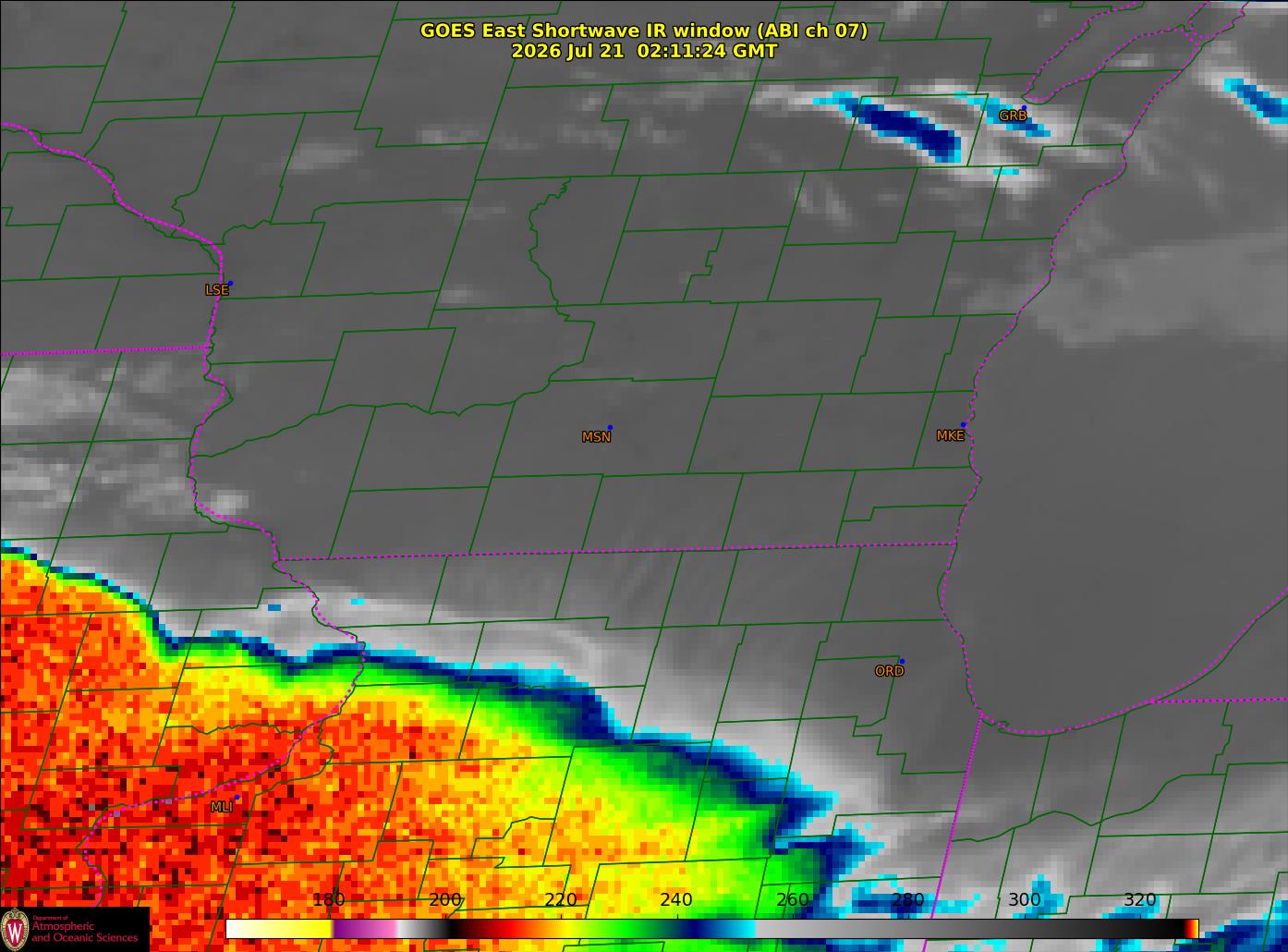Click the 260 colorbar label
Image resolution: width=1288 pixels, height=952 pixels.
tap(793, 899)
